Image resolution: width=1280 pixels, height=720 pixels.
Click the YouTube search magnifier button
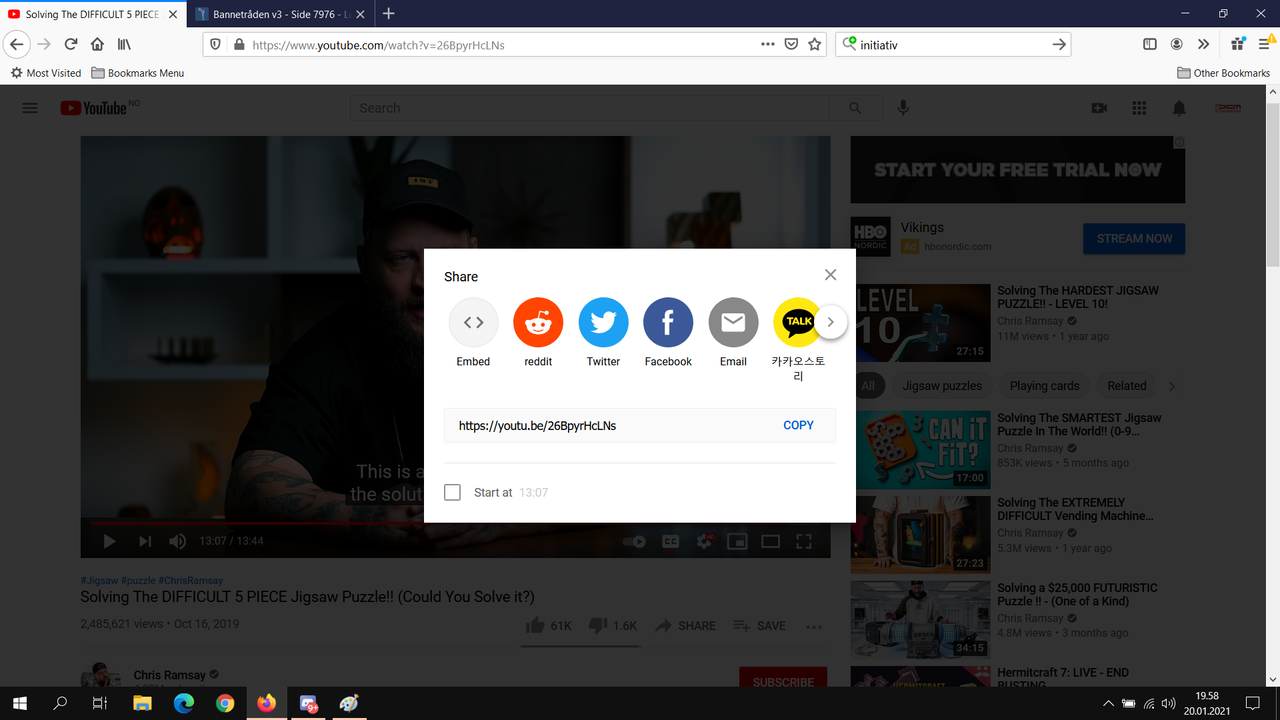[855, 108]
